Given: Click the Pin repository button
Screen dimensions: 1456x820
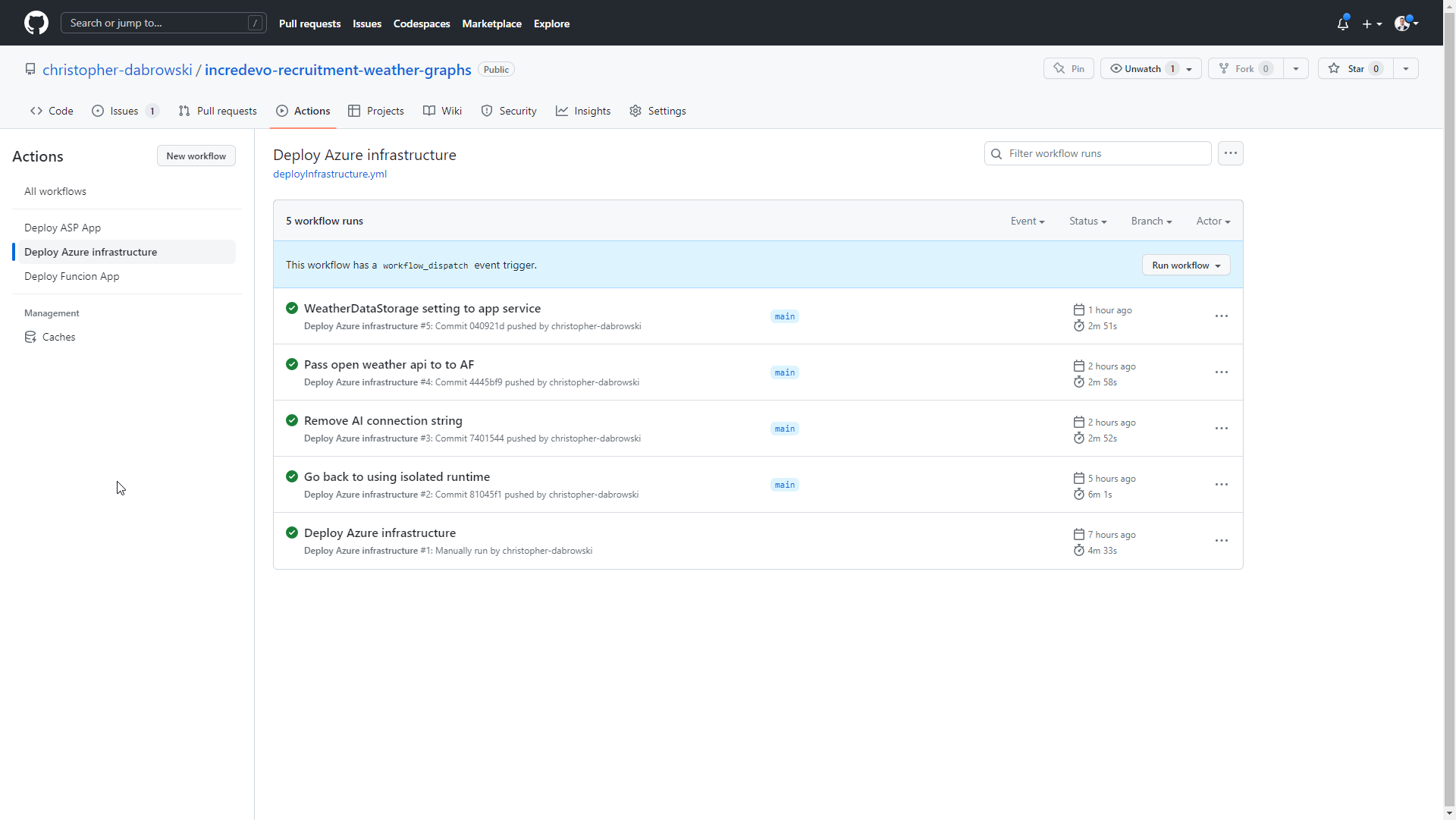Looking at the screenshot, I should point(1068,69).
